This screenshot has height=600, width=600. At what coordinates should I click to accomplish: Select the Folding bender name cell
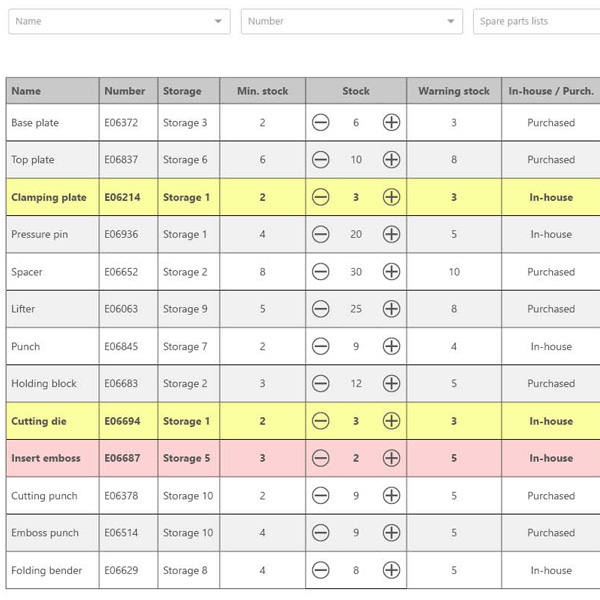(x=52, y=570)
